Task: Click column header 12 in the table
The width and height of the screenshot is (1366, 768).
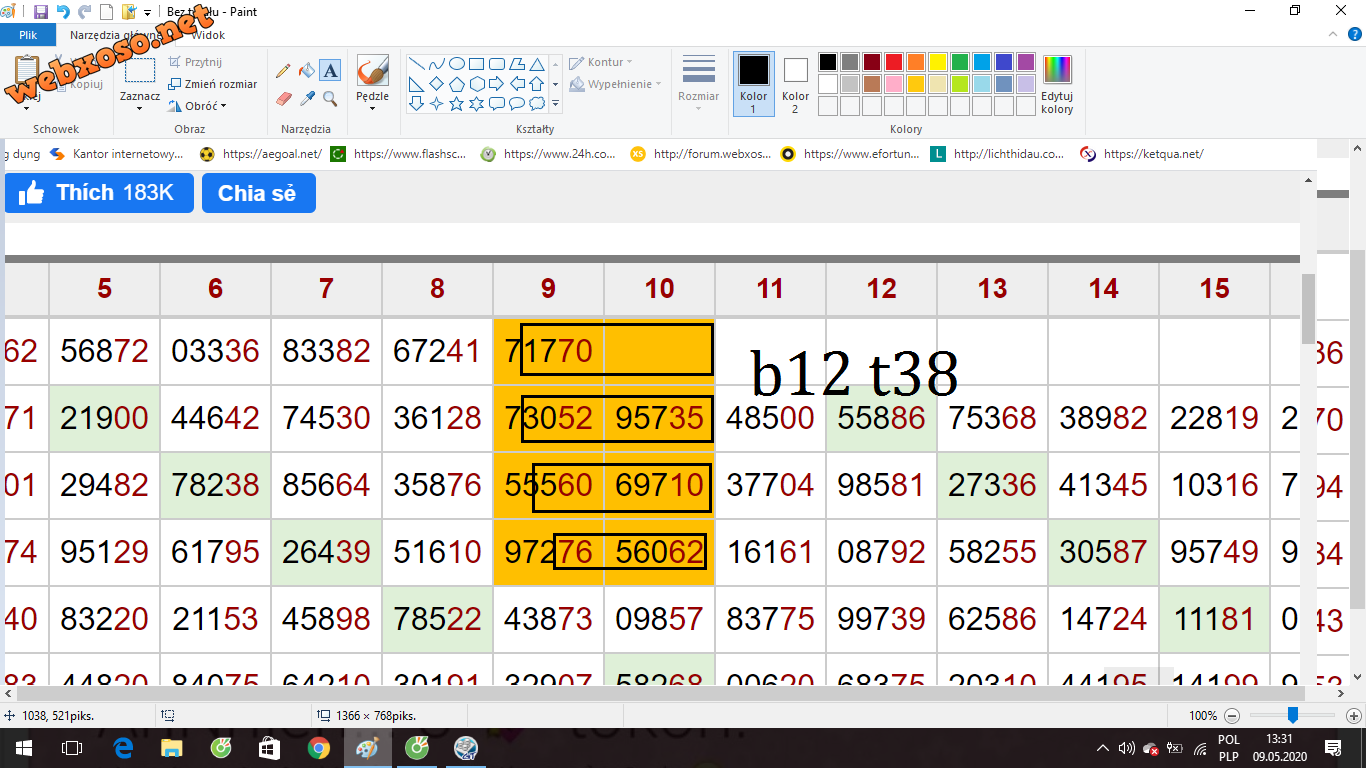Action: [881, 289]
